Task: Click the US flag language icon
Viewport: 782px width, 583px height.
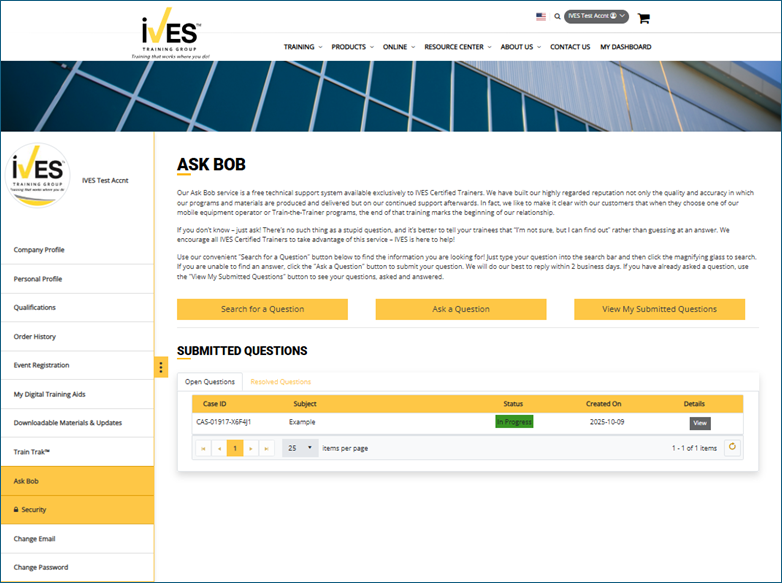Action: (x=541, y=17)
